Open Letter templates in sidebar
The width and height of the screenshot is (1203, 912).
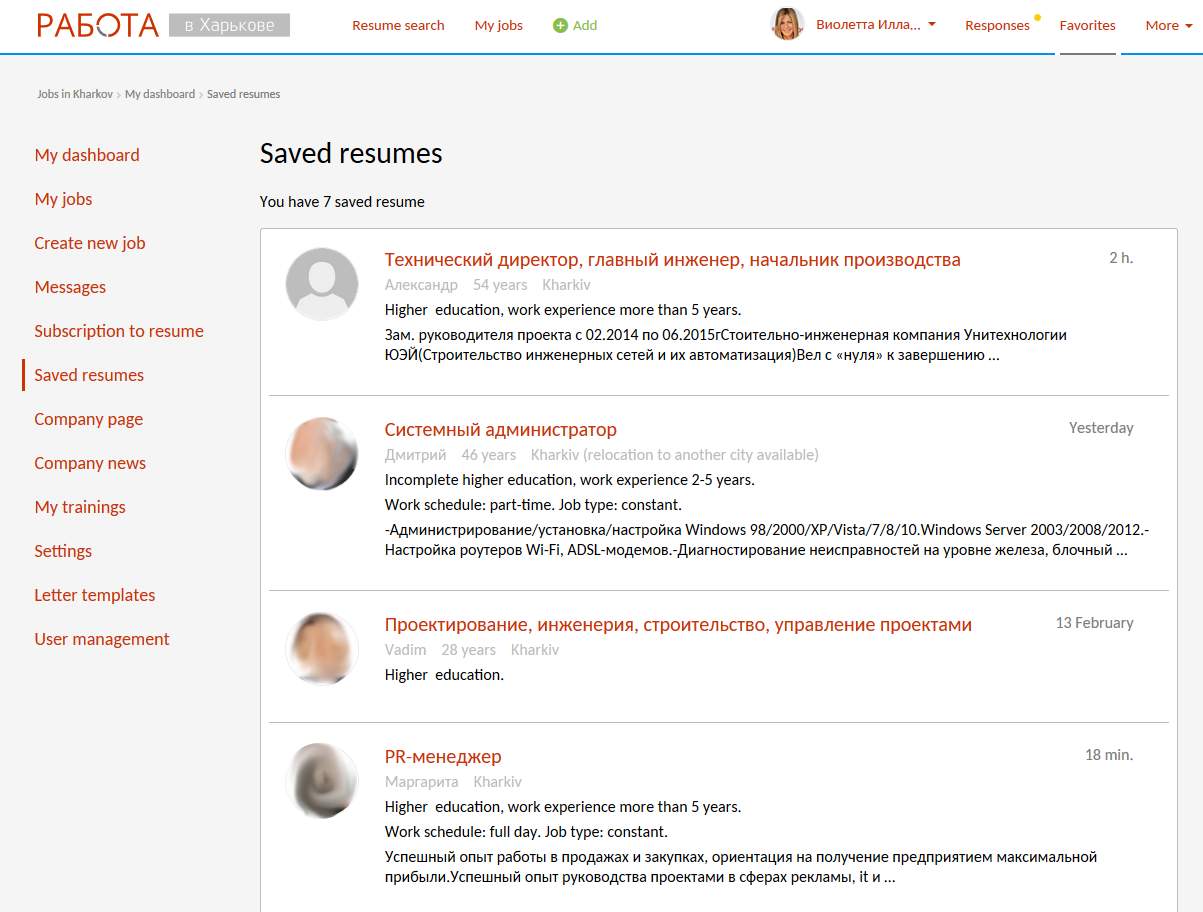[95, 595]
